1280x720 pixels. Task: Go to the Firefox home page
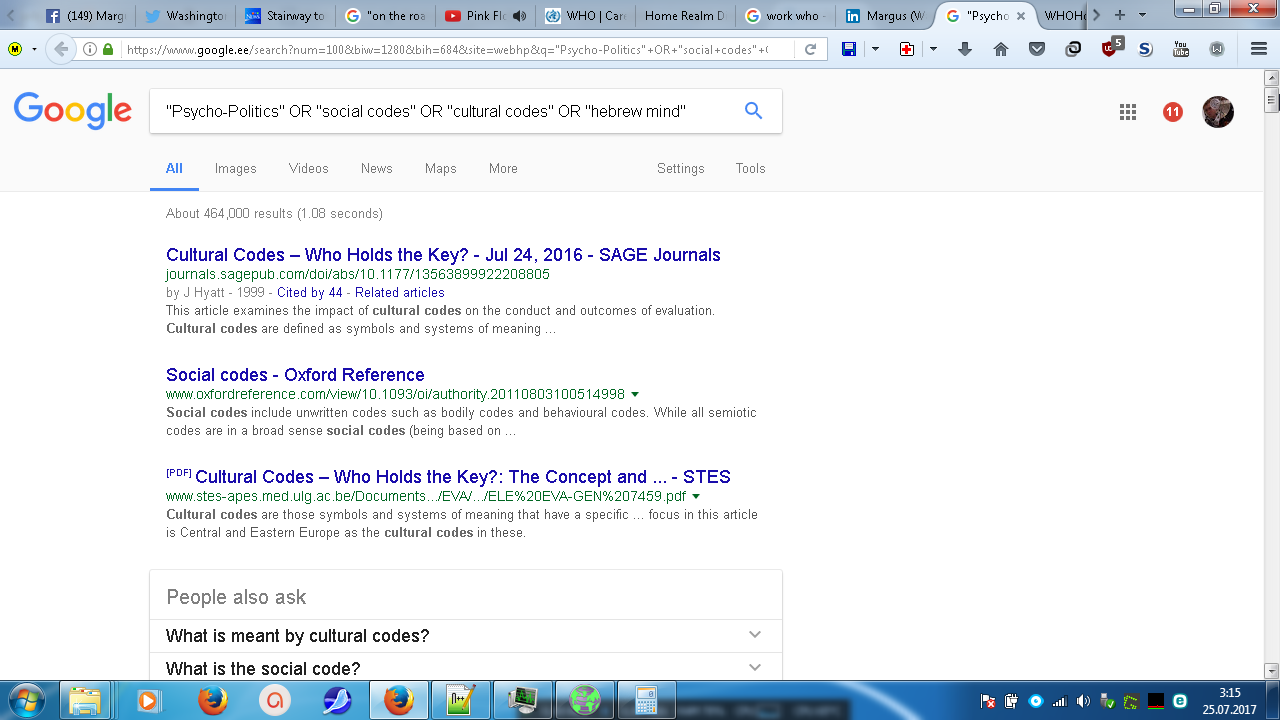pyautogui.click(x=1001, y=49)
